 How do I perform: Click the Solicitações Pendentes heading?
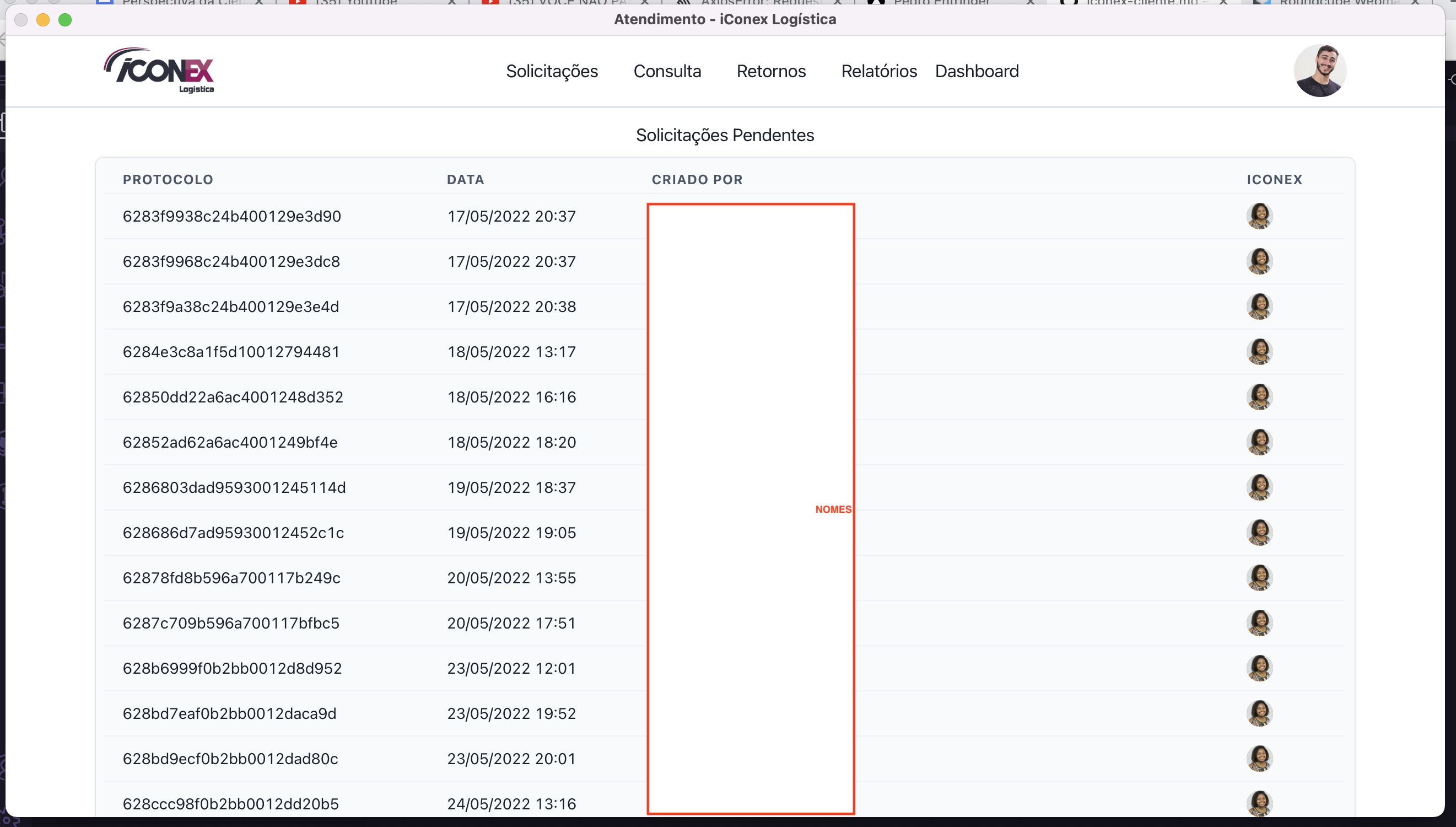(725, 135)
